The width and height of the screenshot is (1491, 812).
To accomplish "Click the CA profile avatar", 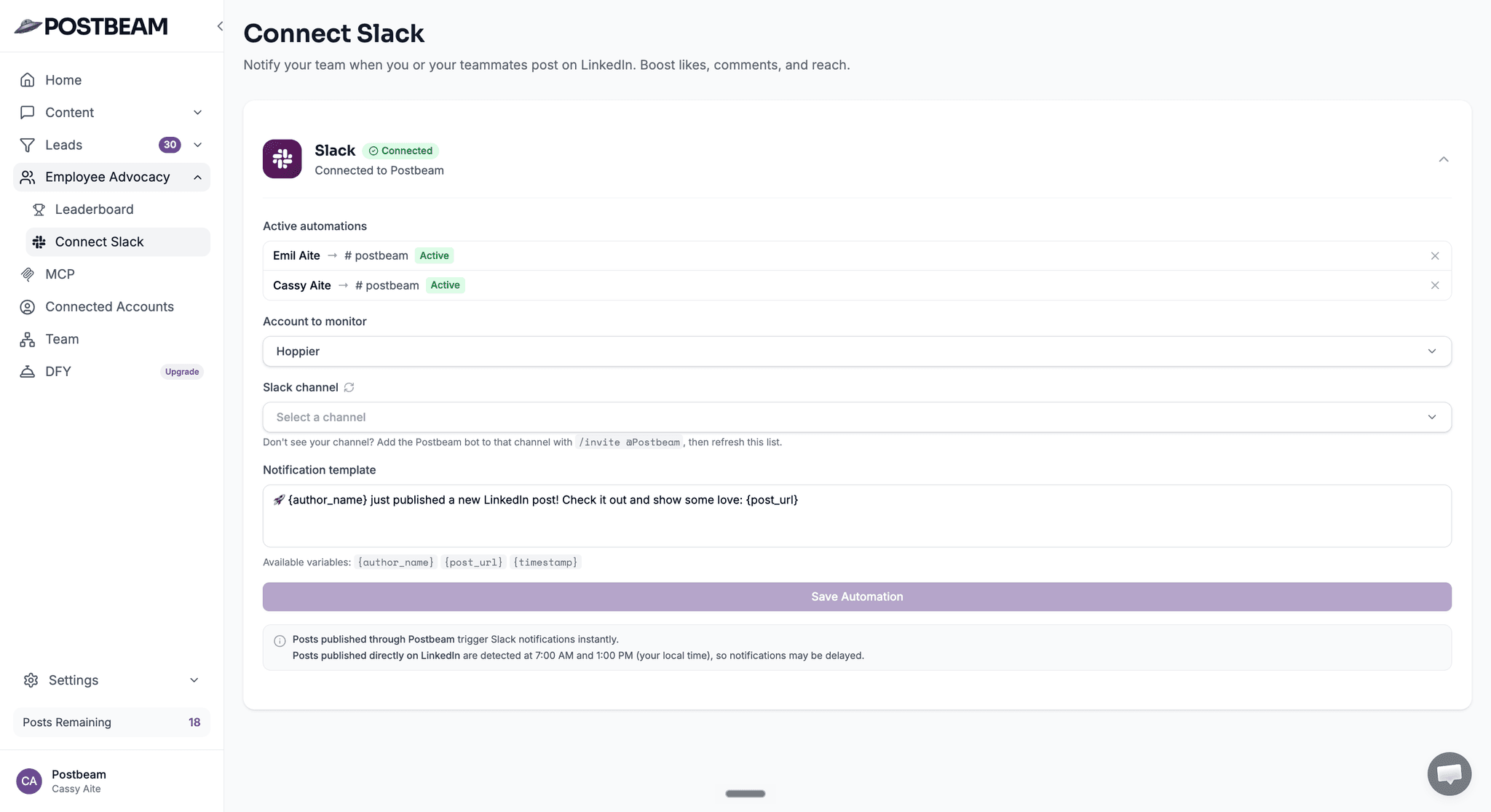I will pos(29,781).
